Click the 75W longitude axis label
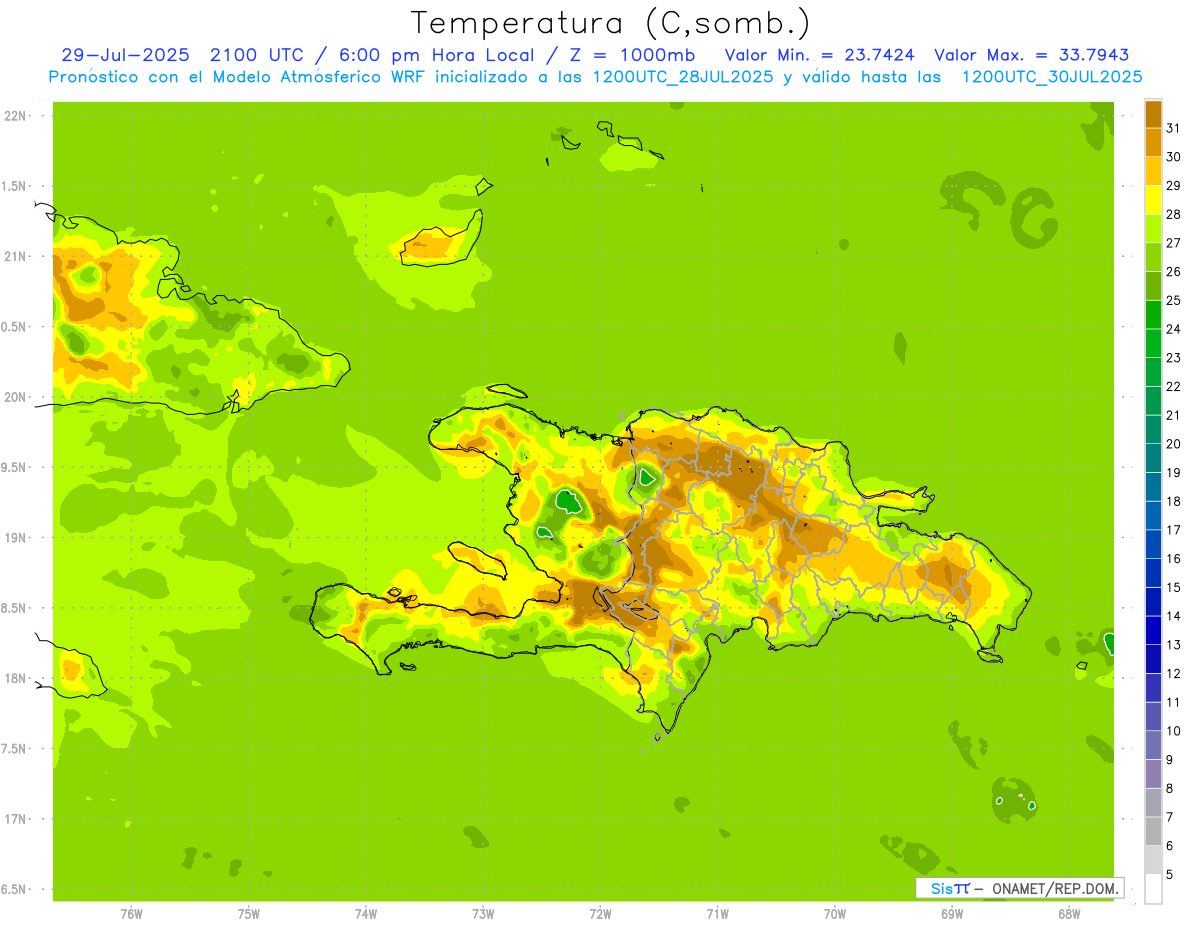 pos(248,913)
